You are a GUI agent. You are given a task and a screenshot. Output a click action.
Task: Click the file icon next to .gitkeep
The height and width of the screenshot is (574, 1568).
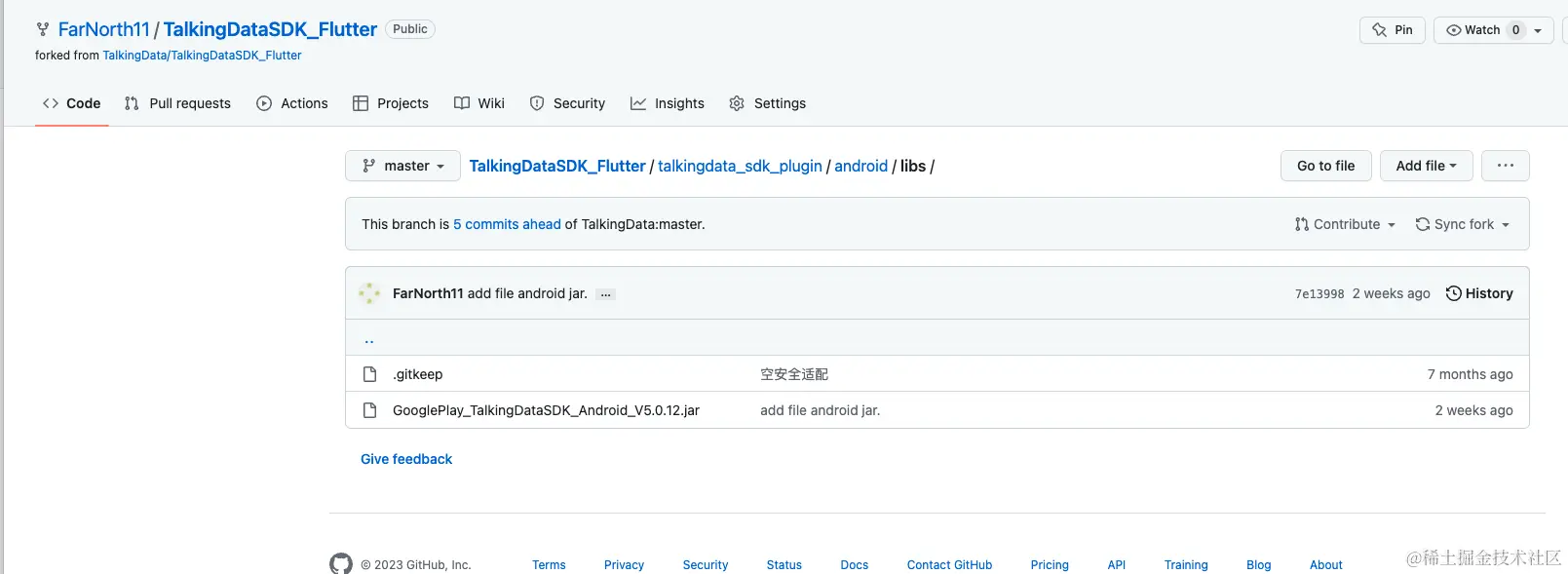click(x=369, y=374)
